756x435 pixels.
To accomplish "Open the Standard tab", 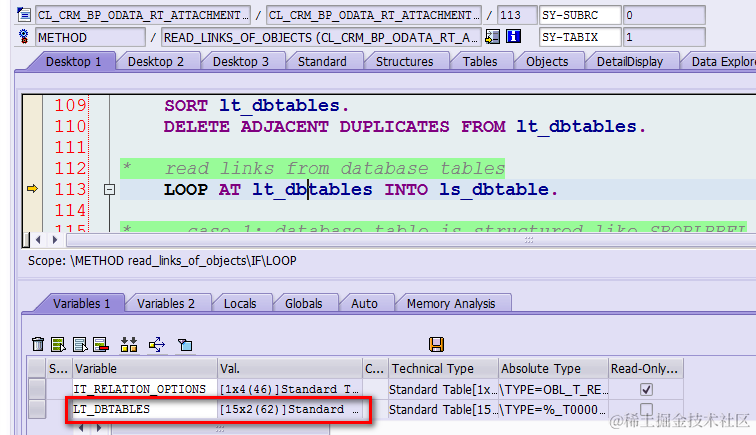I will [x=322, y=62].
